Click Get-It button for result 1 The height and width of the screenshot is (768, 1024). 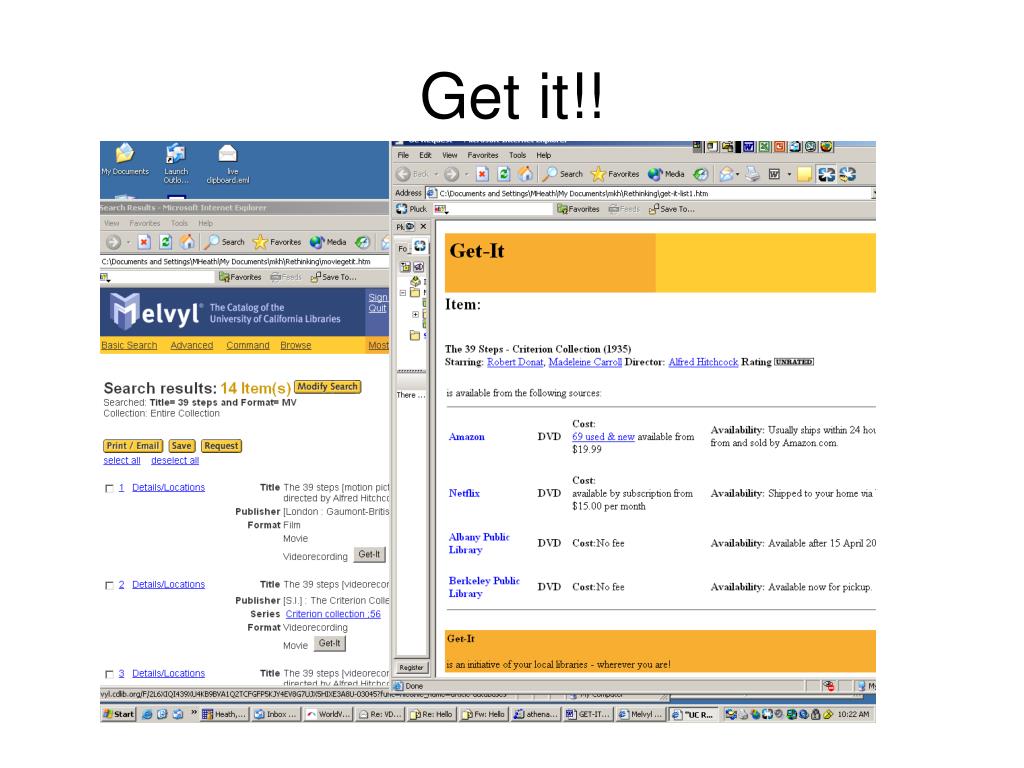click(x=369, y=554)
